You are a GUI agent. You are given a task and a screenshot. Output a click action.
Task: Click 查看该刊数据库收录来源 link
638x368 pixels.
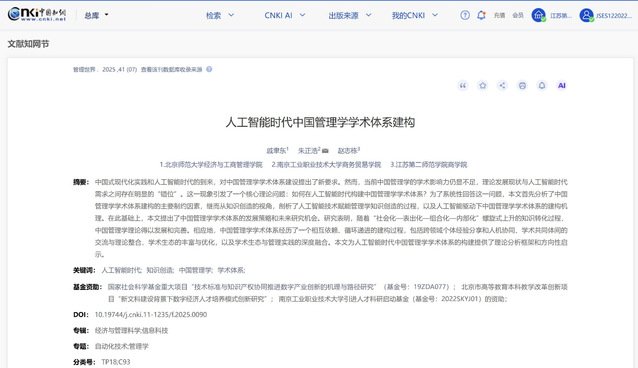(x=171, y=70)
